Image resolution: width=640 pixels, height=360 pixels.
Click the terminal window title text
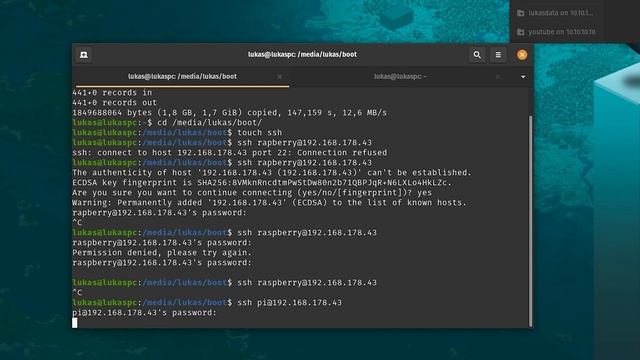pyautogui.click(x=302, y=54)
